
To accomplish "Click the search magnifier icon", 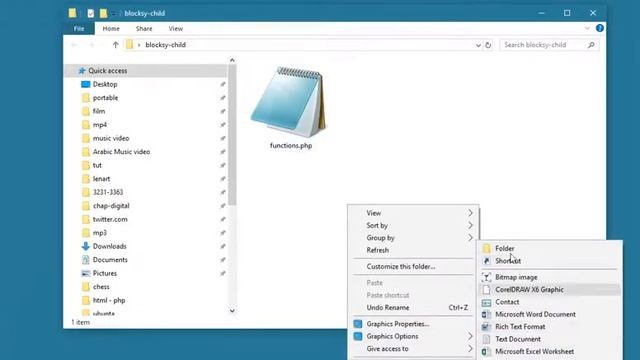I will coord(591,45).
